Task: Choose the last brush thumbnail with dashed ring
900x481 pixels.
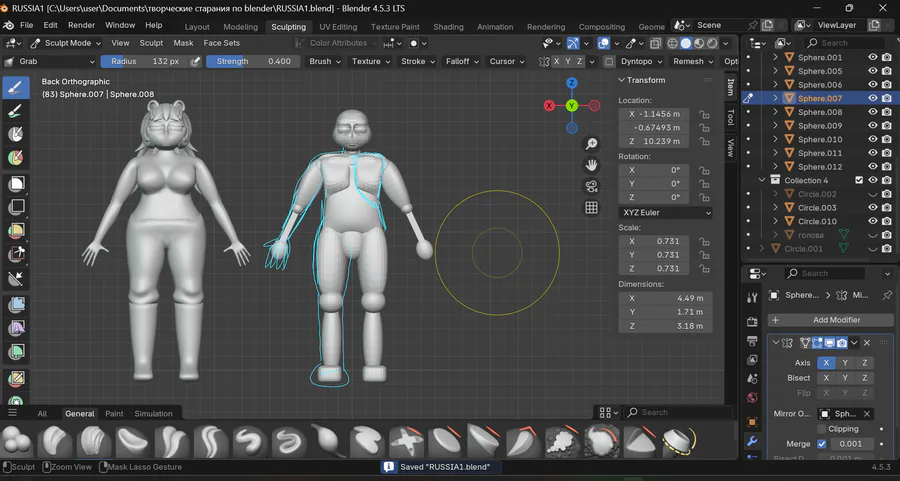Action: pos(679,441)
